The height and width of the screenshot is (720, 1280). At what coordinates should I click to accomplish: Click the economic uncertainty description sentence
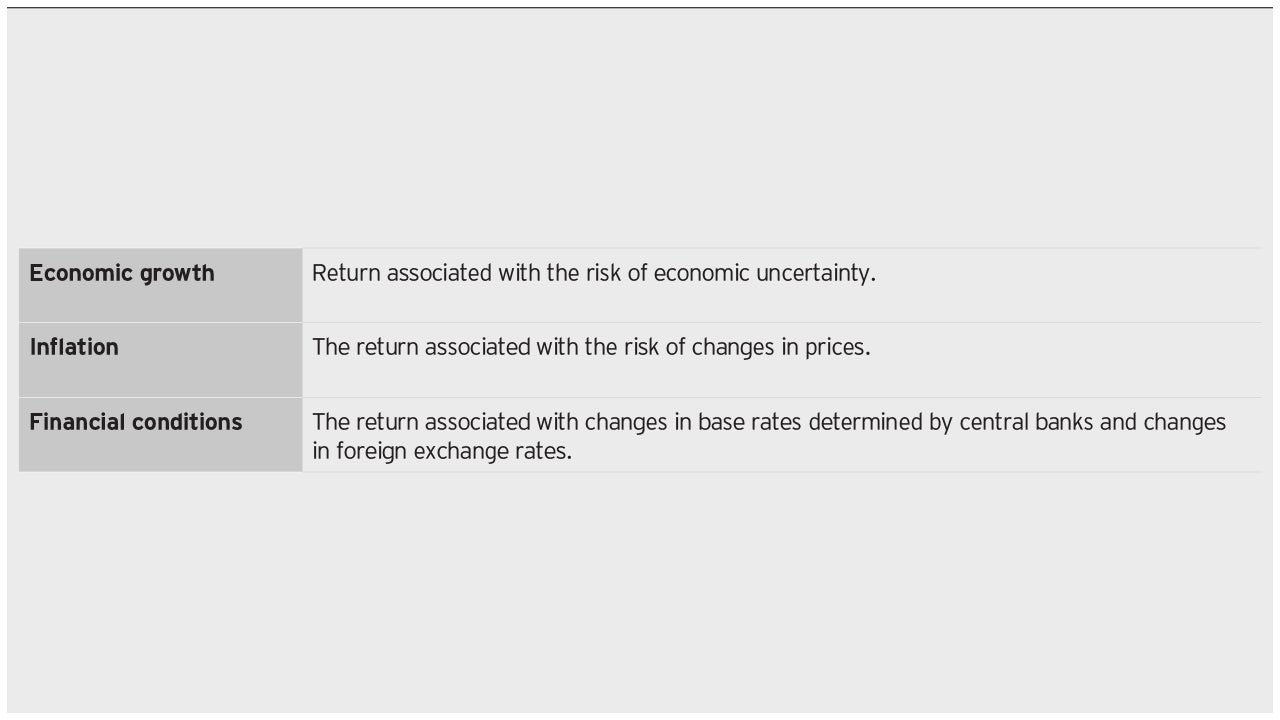594,273
